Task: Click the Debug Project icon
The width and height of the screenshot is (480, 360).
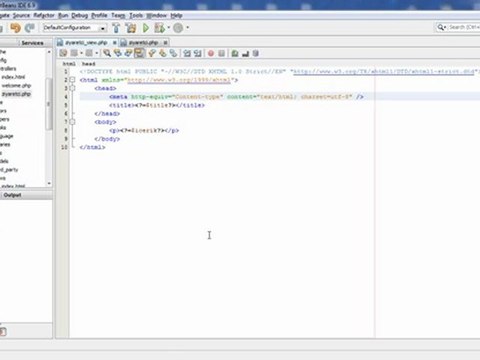Action: (159, 28)
